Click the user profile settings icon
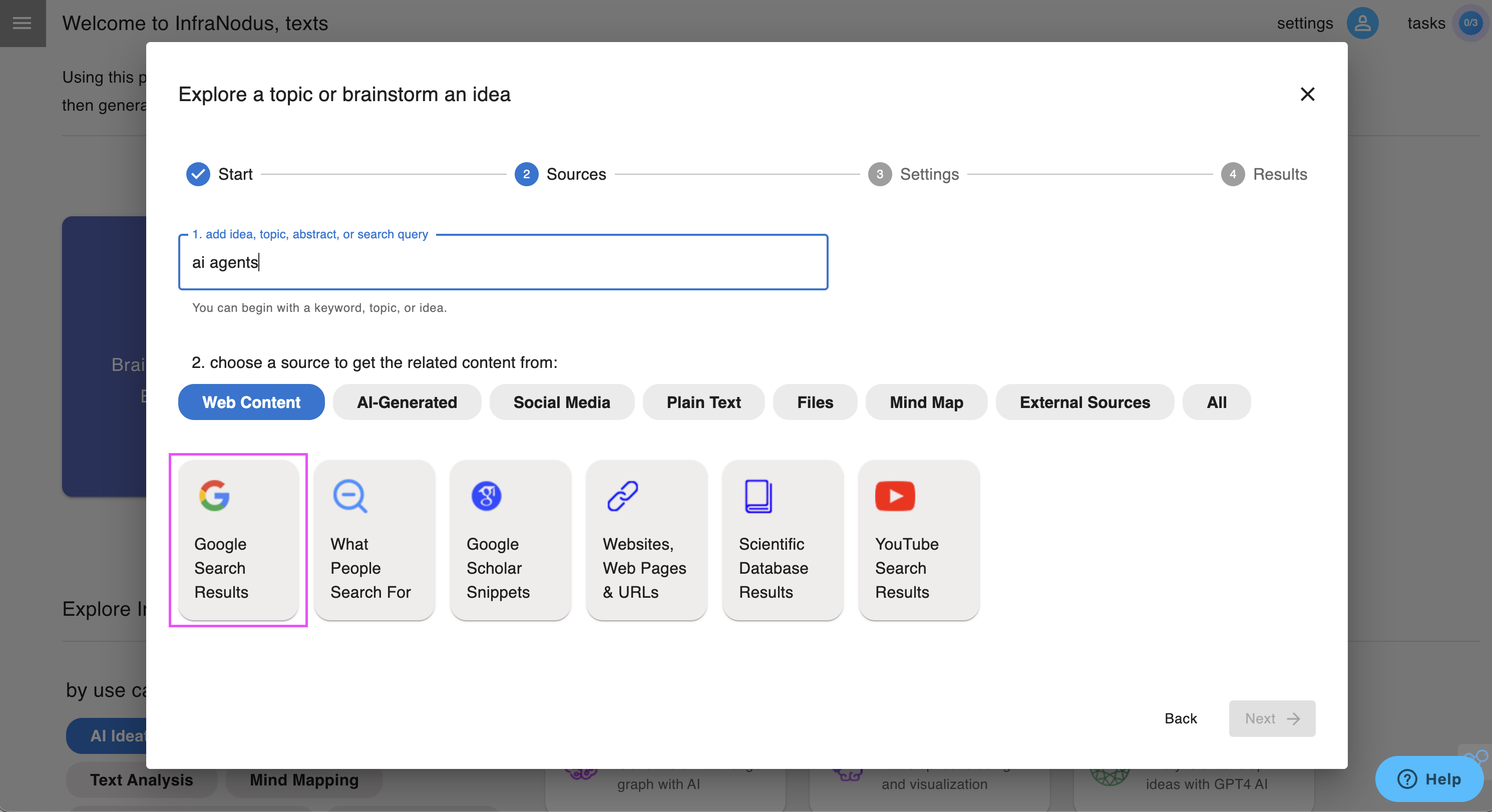The image size is (1492, 812). tap(1362, 23)
